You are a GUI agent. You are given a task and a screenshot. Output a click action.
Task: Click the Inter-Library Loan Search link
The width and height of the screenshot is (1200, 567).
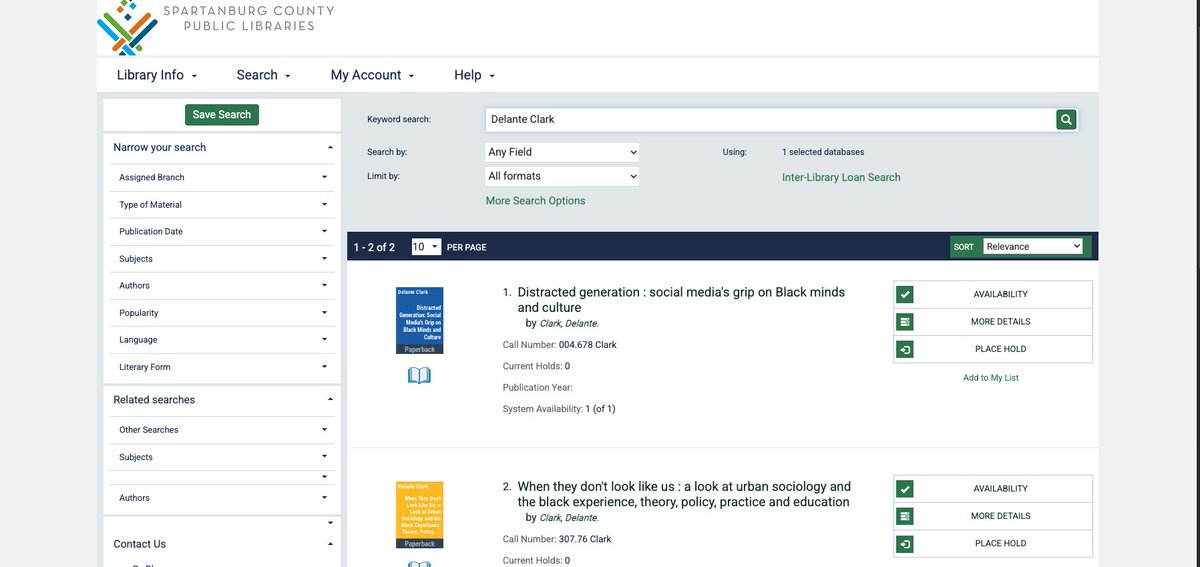[x=841, y=177]
